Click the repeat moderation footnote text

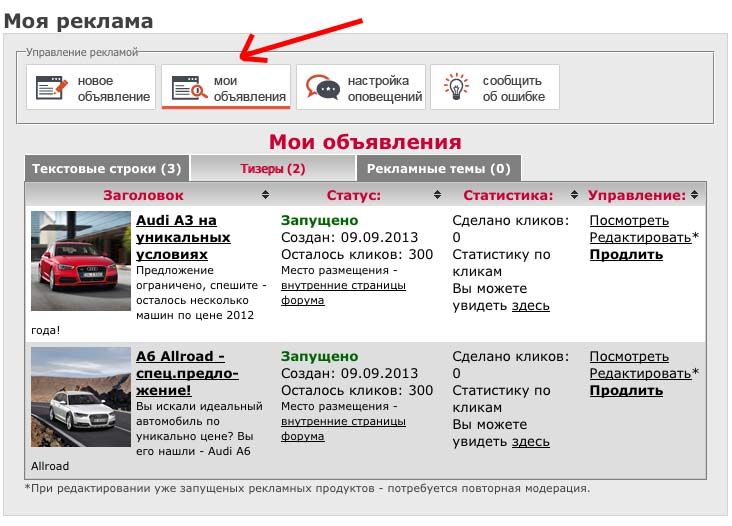(308, 489)
